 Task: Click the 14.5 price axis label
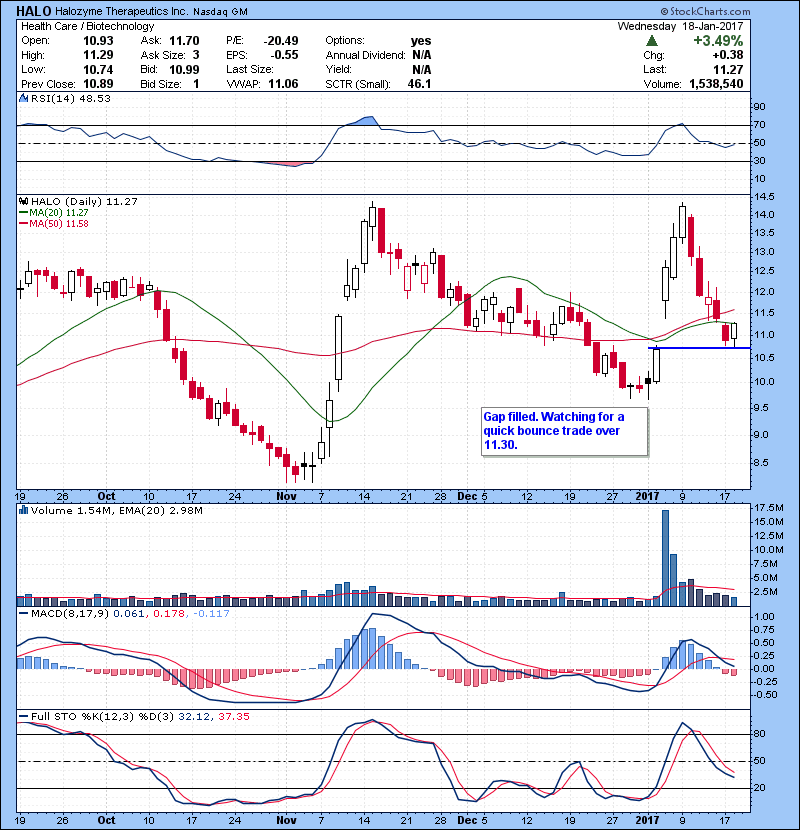pyautogui.click(x=763, y=197)
